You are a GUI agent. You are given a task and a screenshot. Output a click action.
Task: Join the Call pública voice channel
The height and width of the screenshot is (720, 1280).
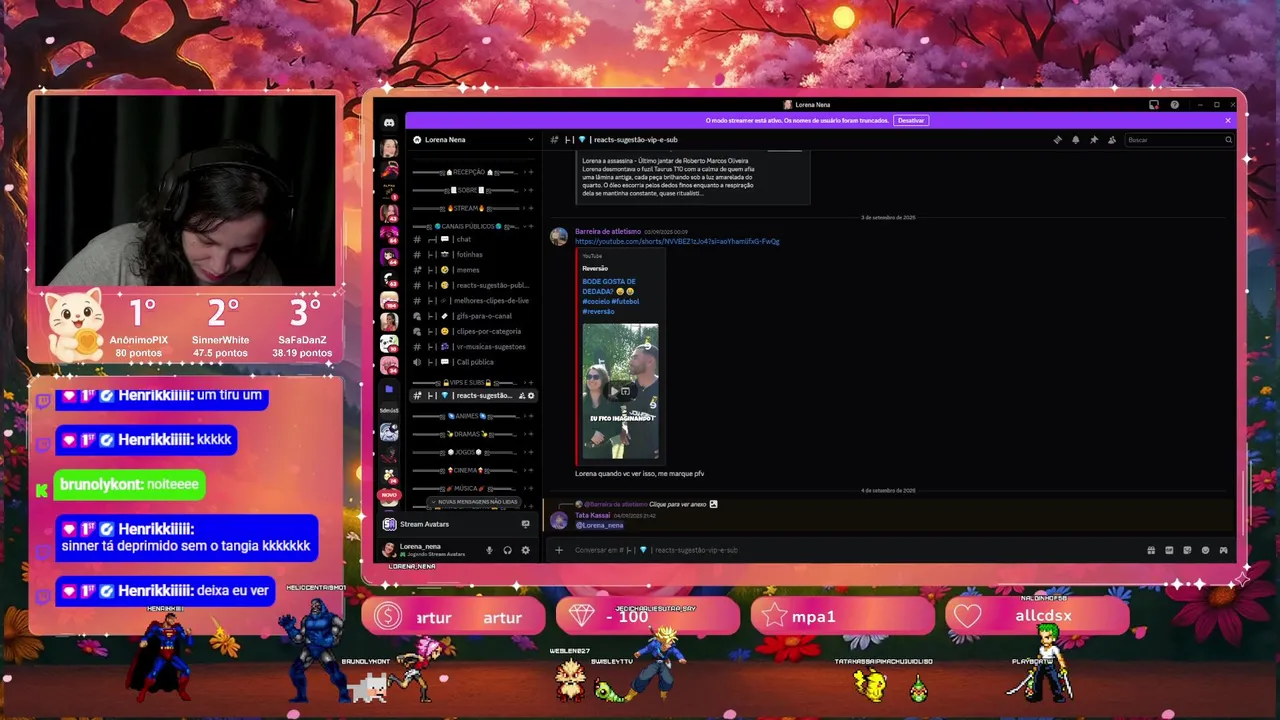[x=475, y=362]
